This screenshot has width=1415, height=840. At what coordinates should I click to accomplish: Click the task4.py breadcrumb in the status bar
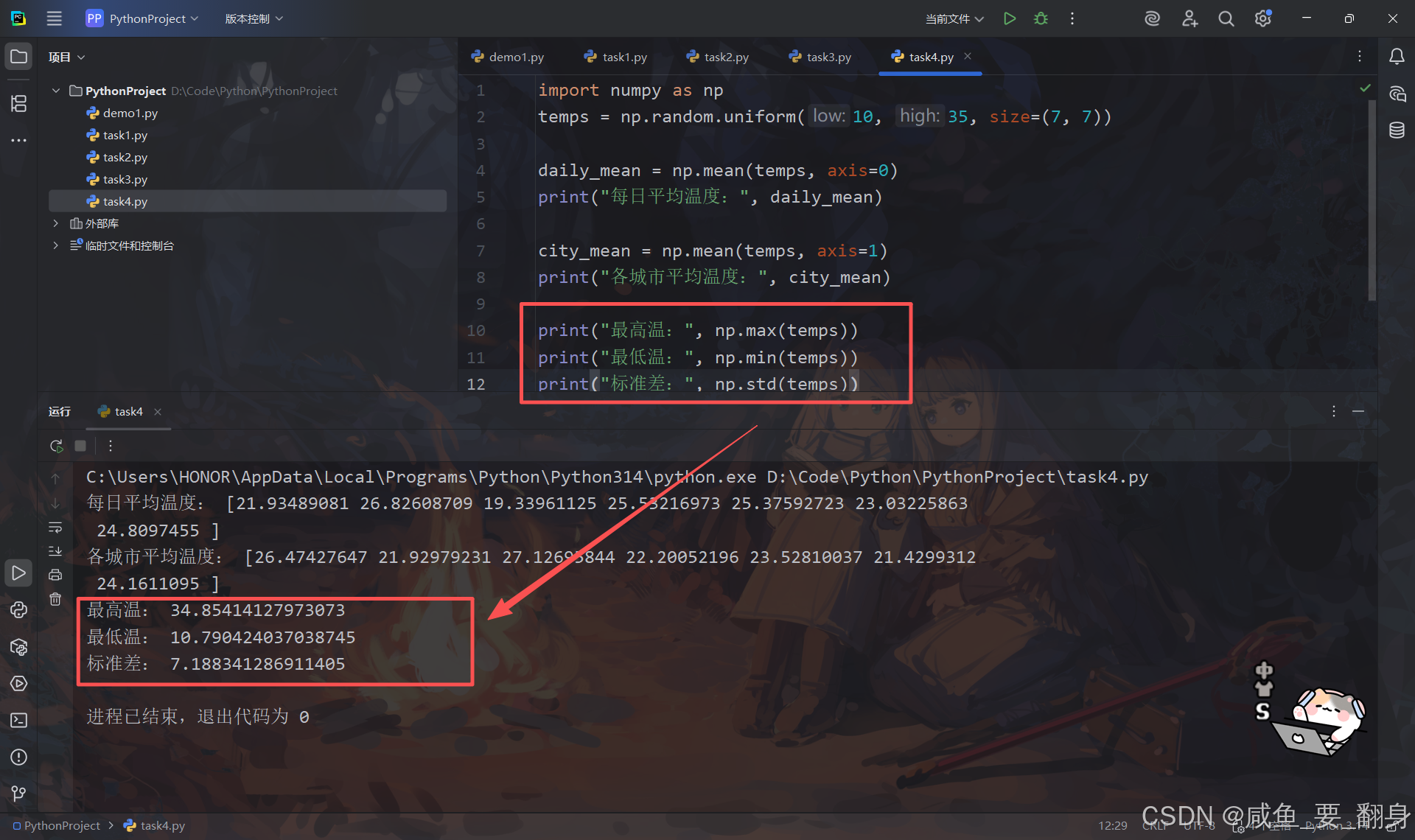[162, 825]
